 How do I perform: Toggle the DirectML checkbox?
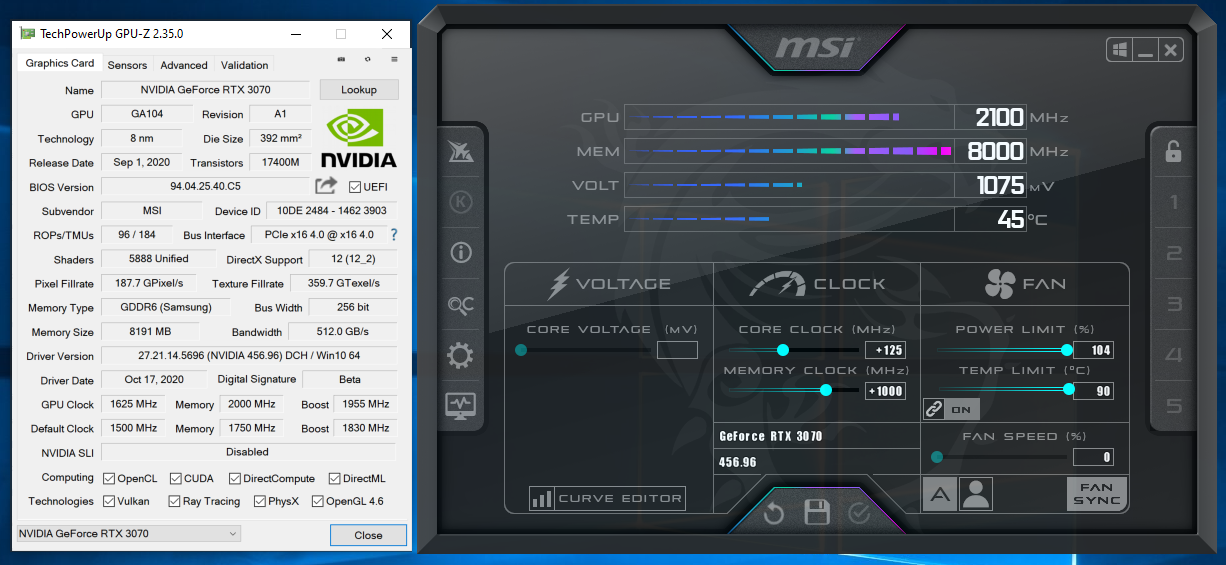tap(334, 479)
